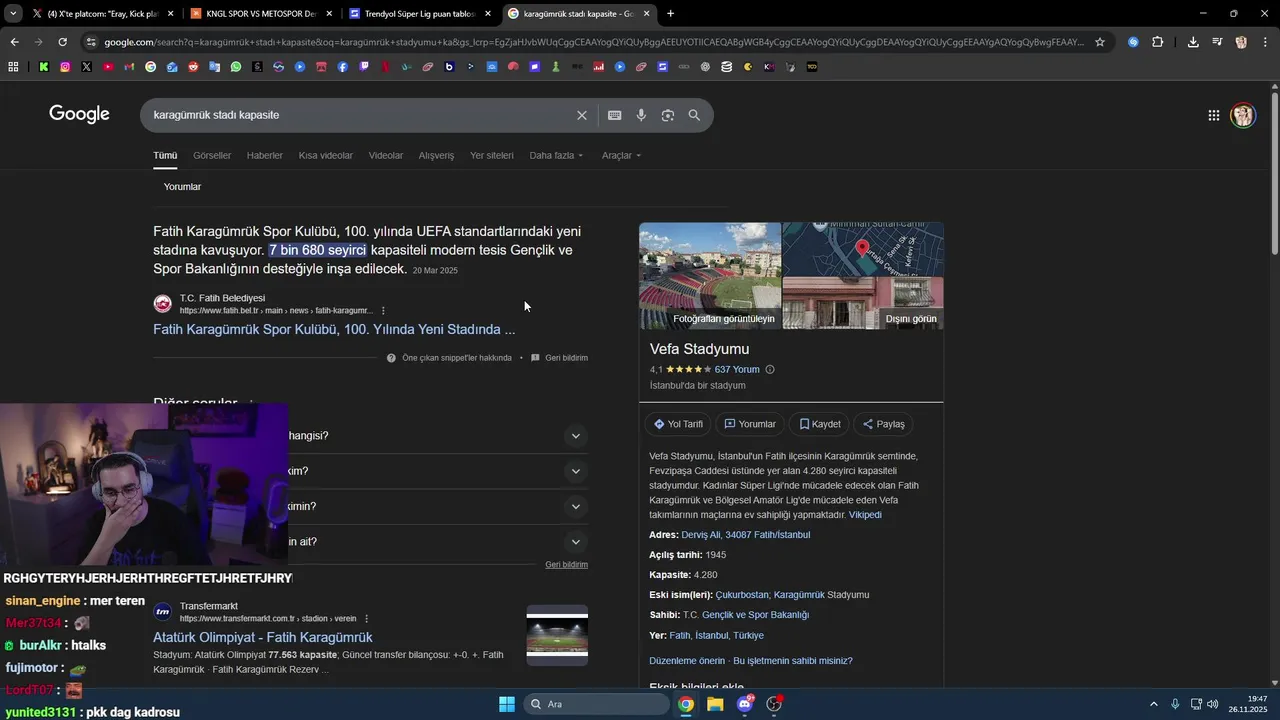The height and width of the screenshot is (720, 1280).
Task: Open 'Araçlar' dropdown
Action: tap(621, 156)
